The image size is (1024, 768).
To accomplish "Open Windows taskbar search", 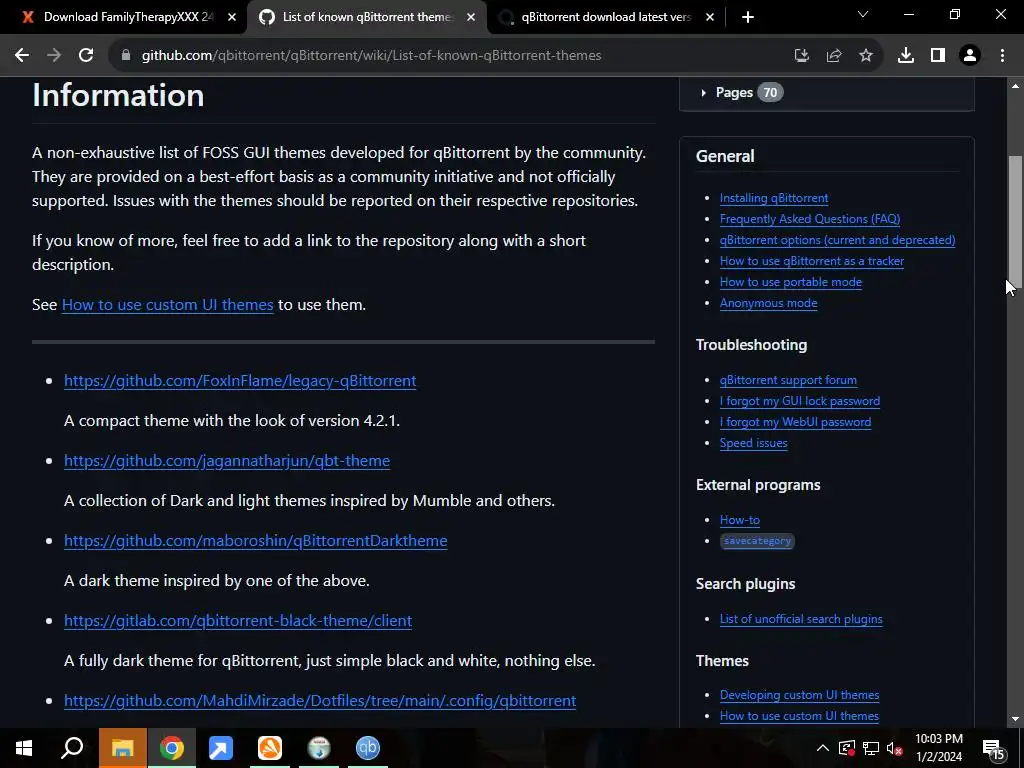I will 72,748.
